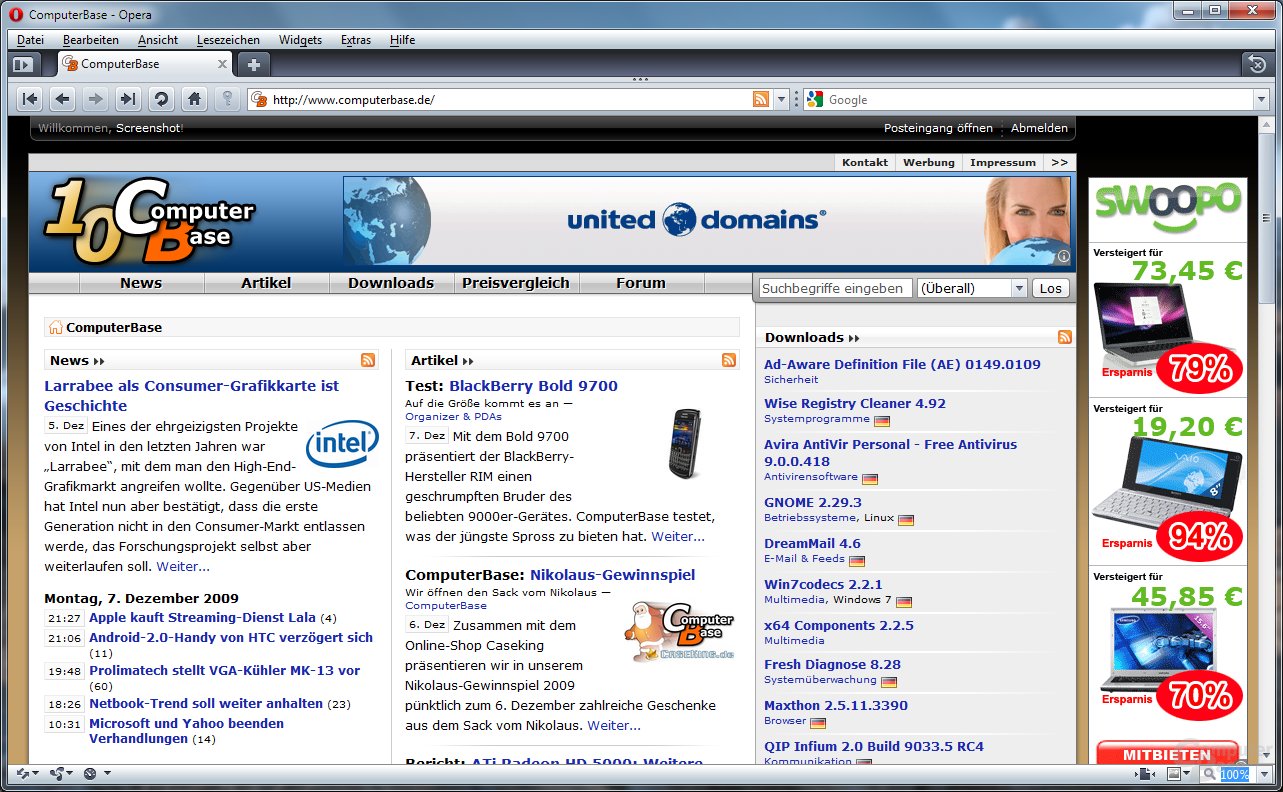Open Posteingang öffnen link
The width and height of the screenshot is (1283, 792).
[938, 128]
